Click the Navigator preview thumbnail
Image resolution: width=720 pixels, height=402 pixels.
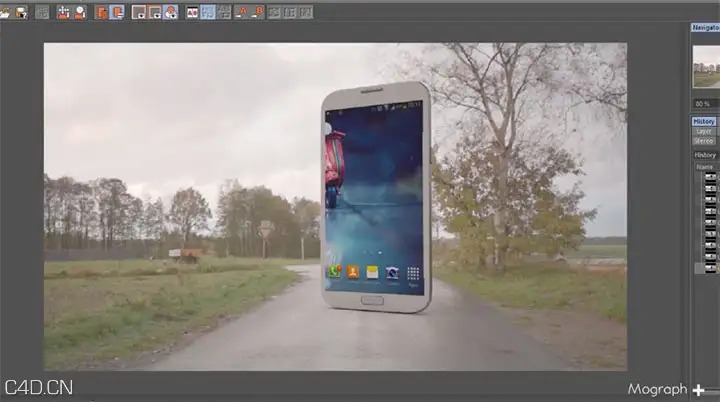(706, 67)
